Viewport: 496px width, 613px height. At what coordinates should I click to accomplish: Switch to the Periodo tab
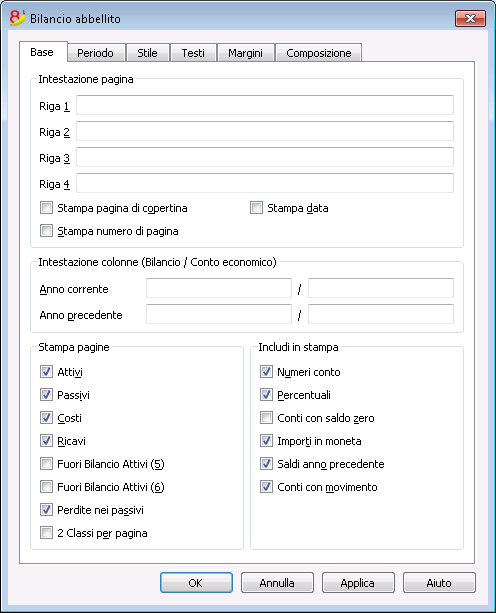tap(95, 53)
